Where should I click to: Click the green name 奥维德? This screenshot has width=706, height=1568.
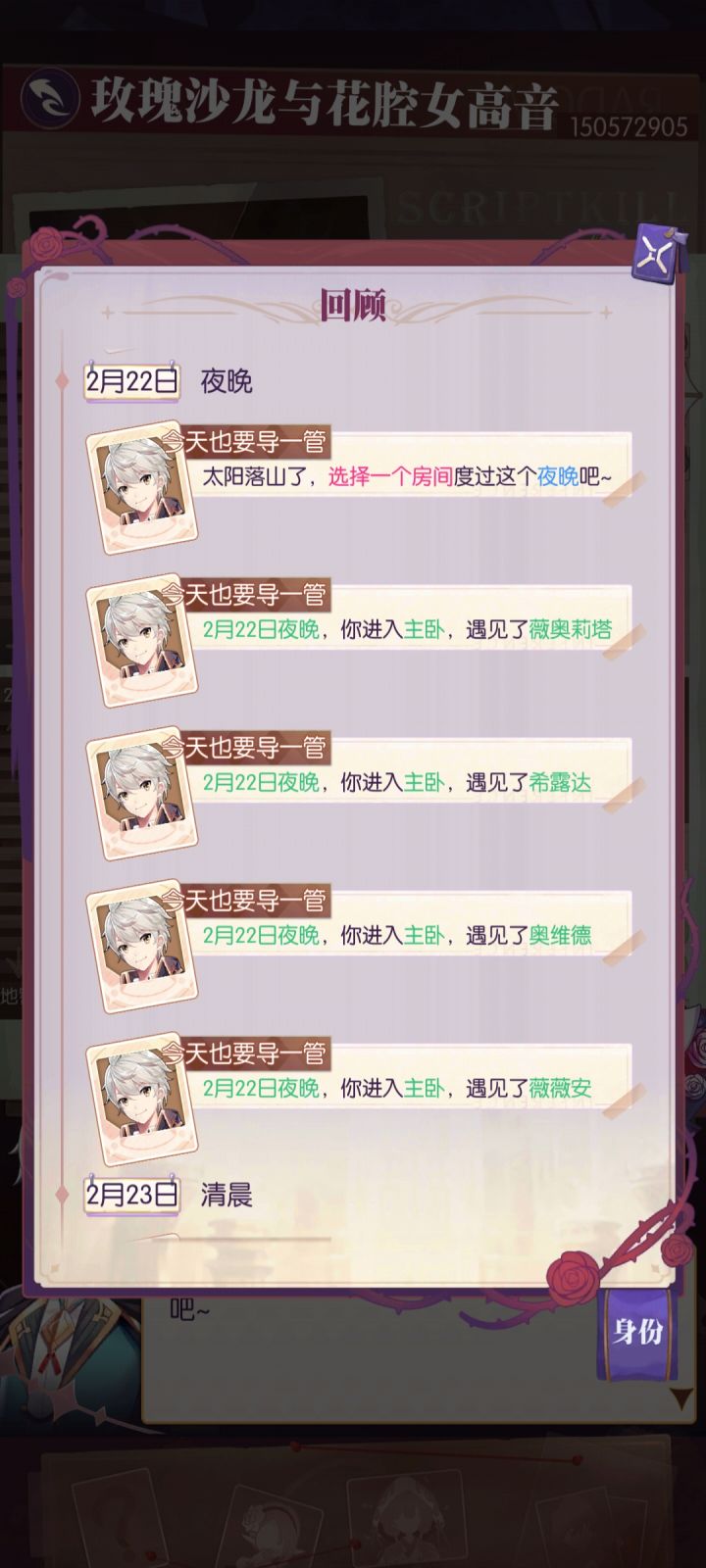(560, 935)
